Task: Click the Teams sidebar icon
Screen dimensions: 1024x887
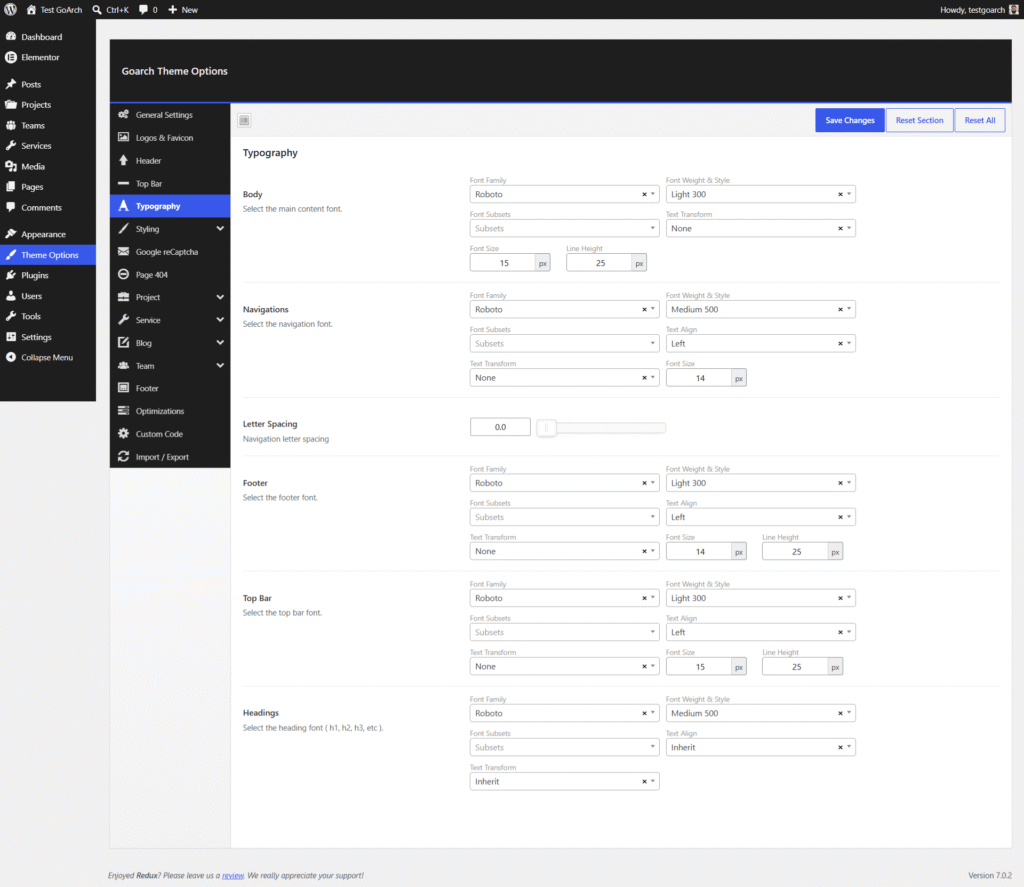Action: (x=11, y=125)
